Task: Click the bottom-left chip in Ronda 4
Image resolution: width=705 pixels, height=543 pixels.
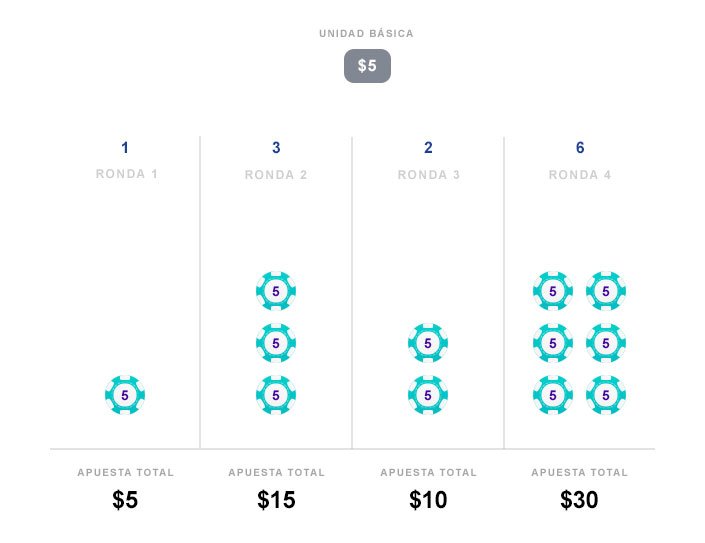Action: click(553, 395)
